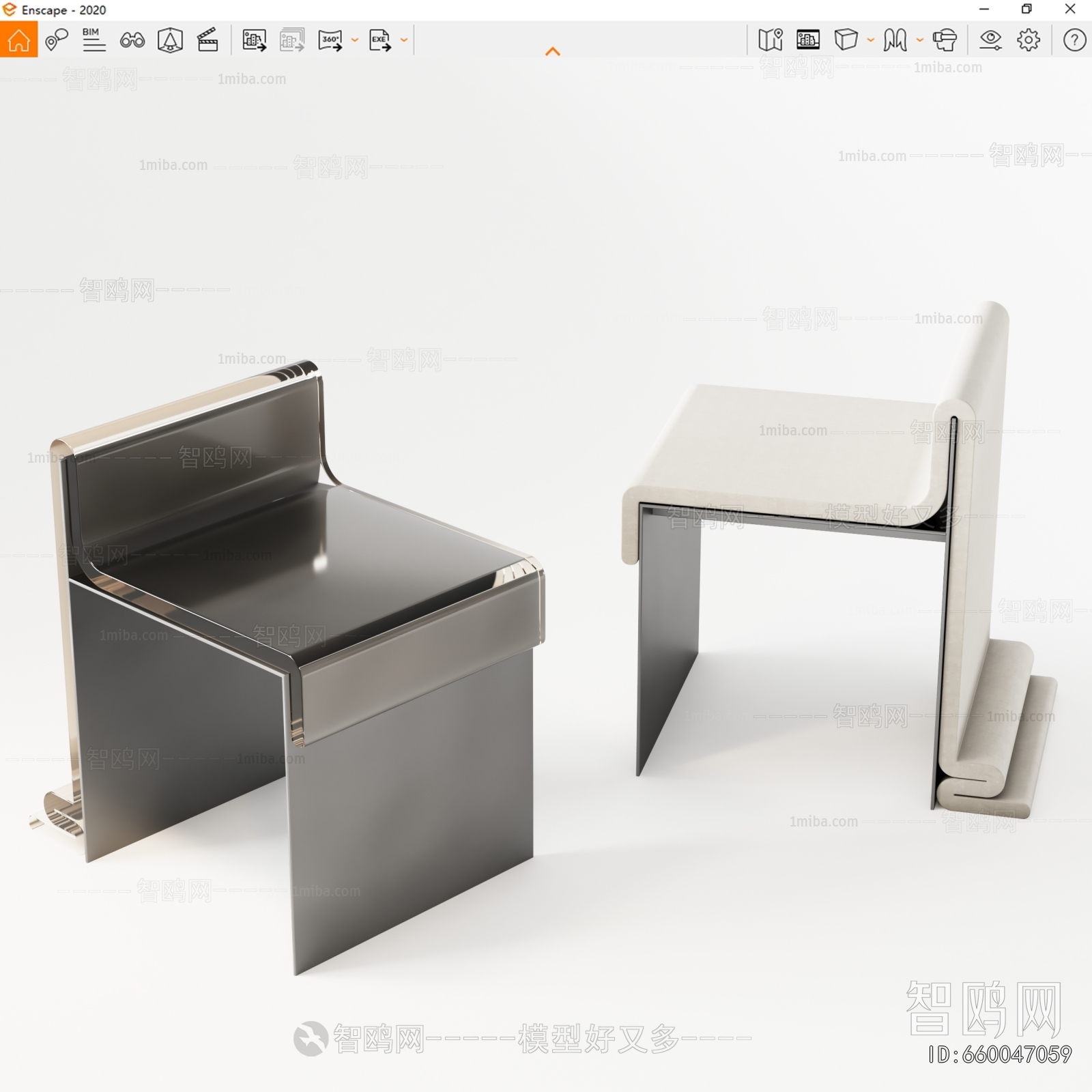Click the projection mode cube icon
The image size is (1092, 1092).
click(846, 40)
